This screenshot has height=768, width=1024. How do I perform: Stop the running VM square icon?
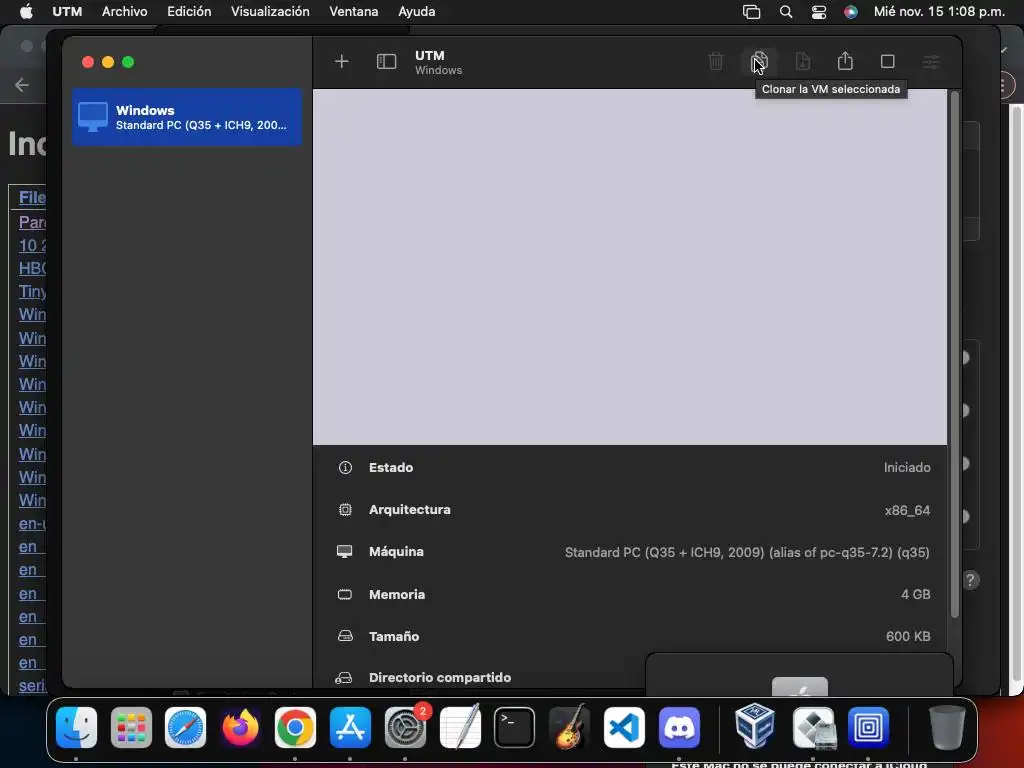tap(888, 61)
